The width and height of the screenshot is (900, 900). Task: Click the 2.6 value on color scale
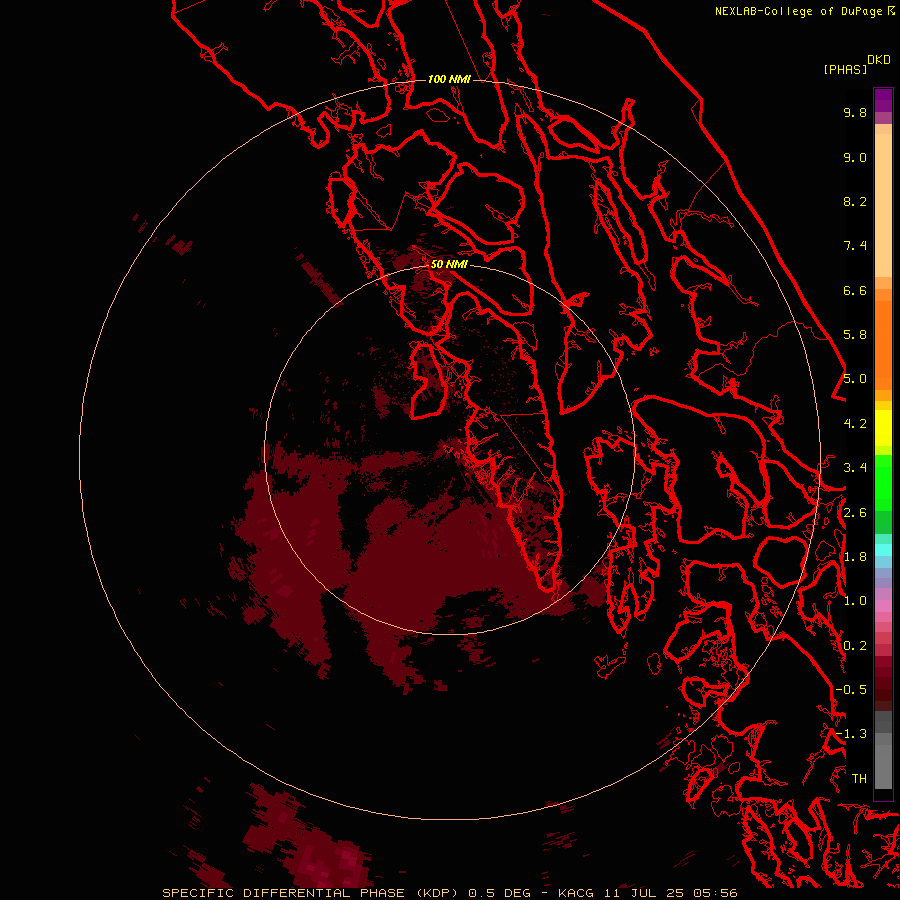855,513
